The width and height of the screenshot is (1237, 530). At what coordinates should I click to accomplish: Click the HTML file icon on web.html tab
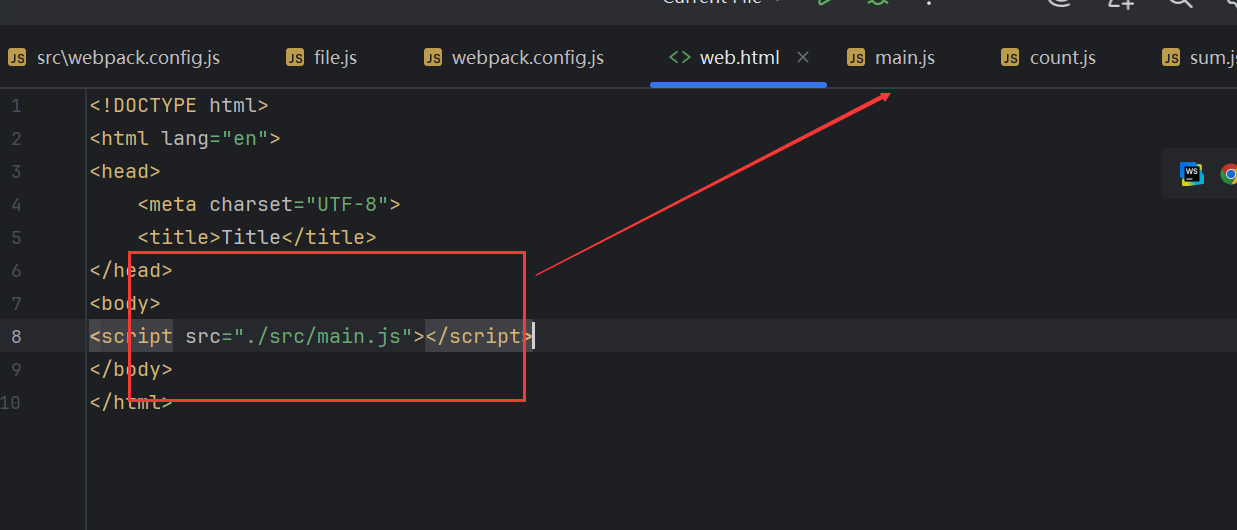coord(679,57)
